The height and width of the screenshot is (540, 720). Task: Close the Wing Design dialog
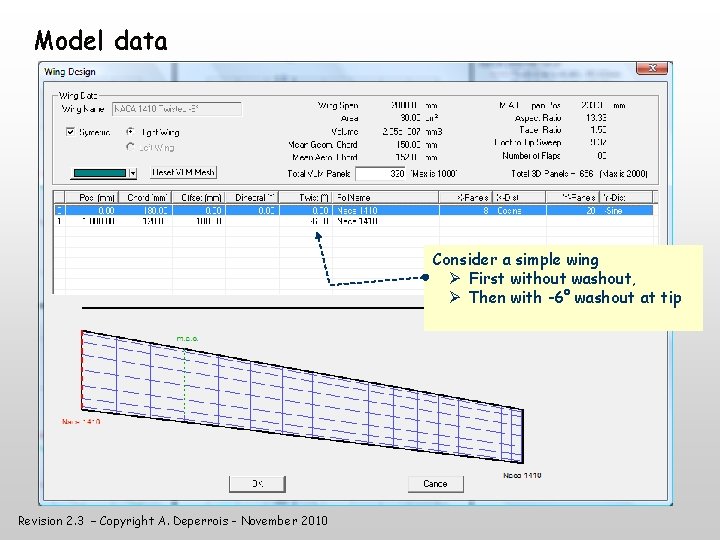pyautogui.click(x=652, y=68)
